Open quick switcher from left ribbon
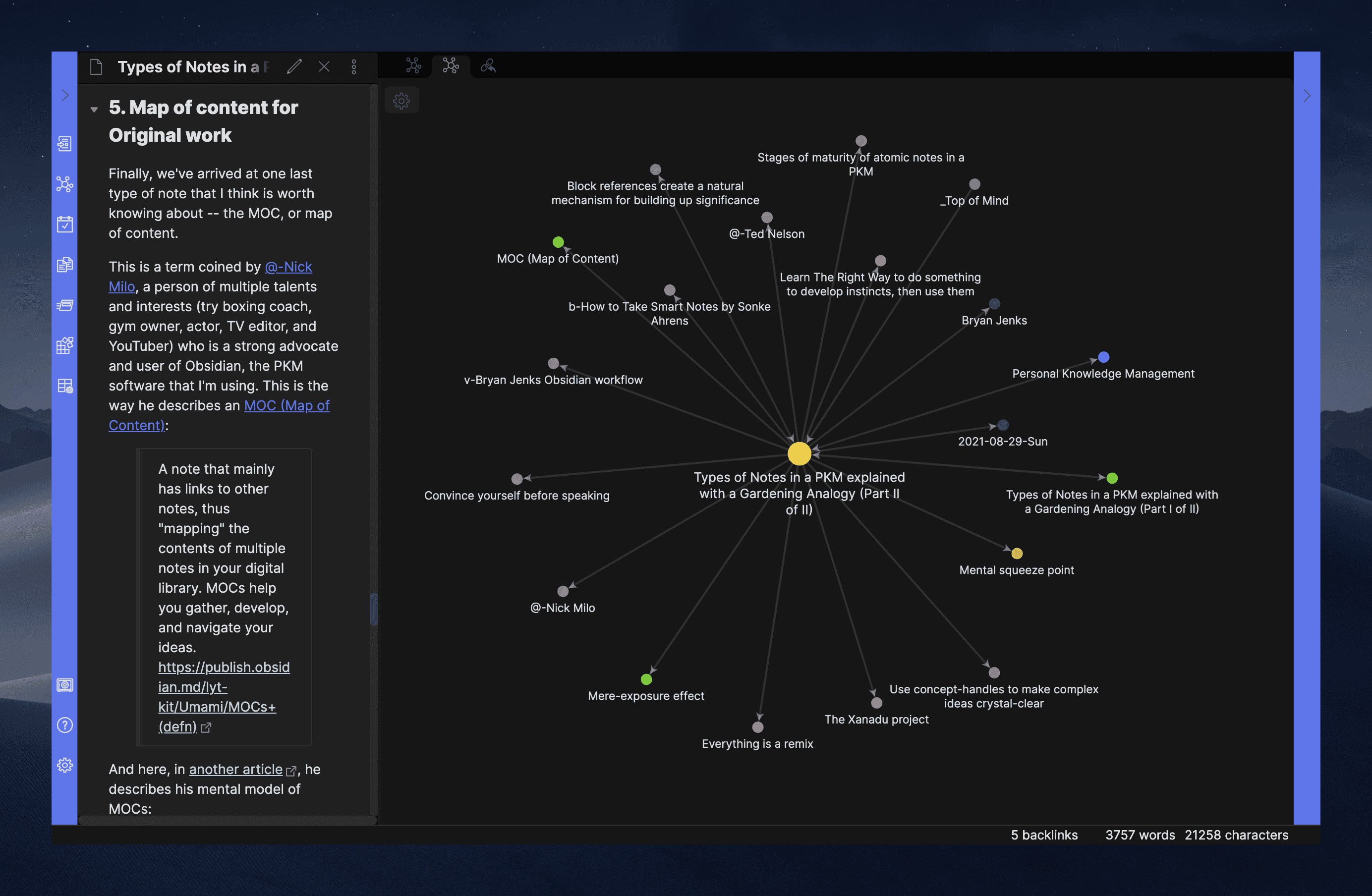This screenshot has height=896, width=1372. [64, 144]
